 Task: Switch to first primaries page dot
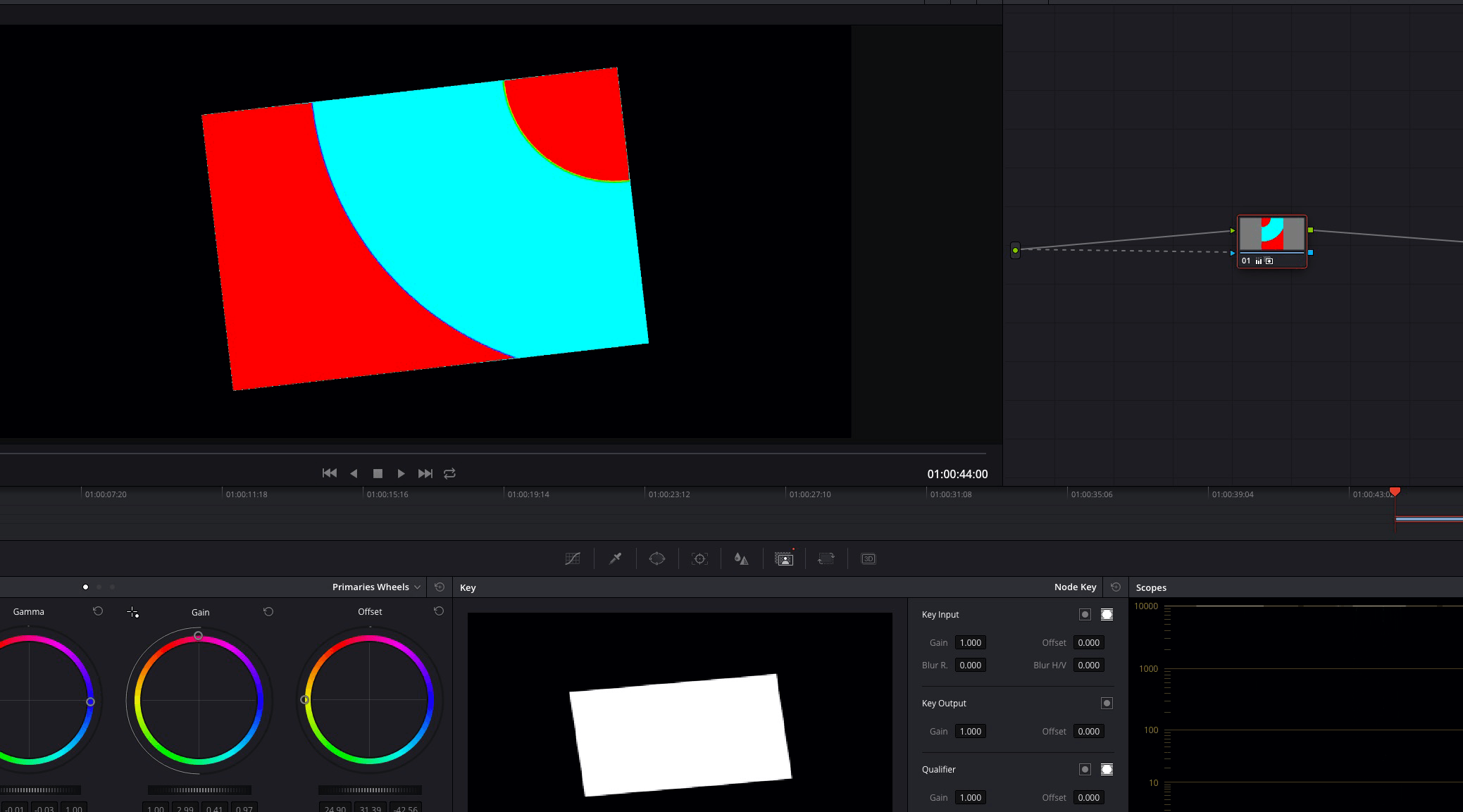click(x=85, y=587)
